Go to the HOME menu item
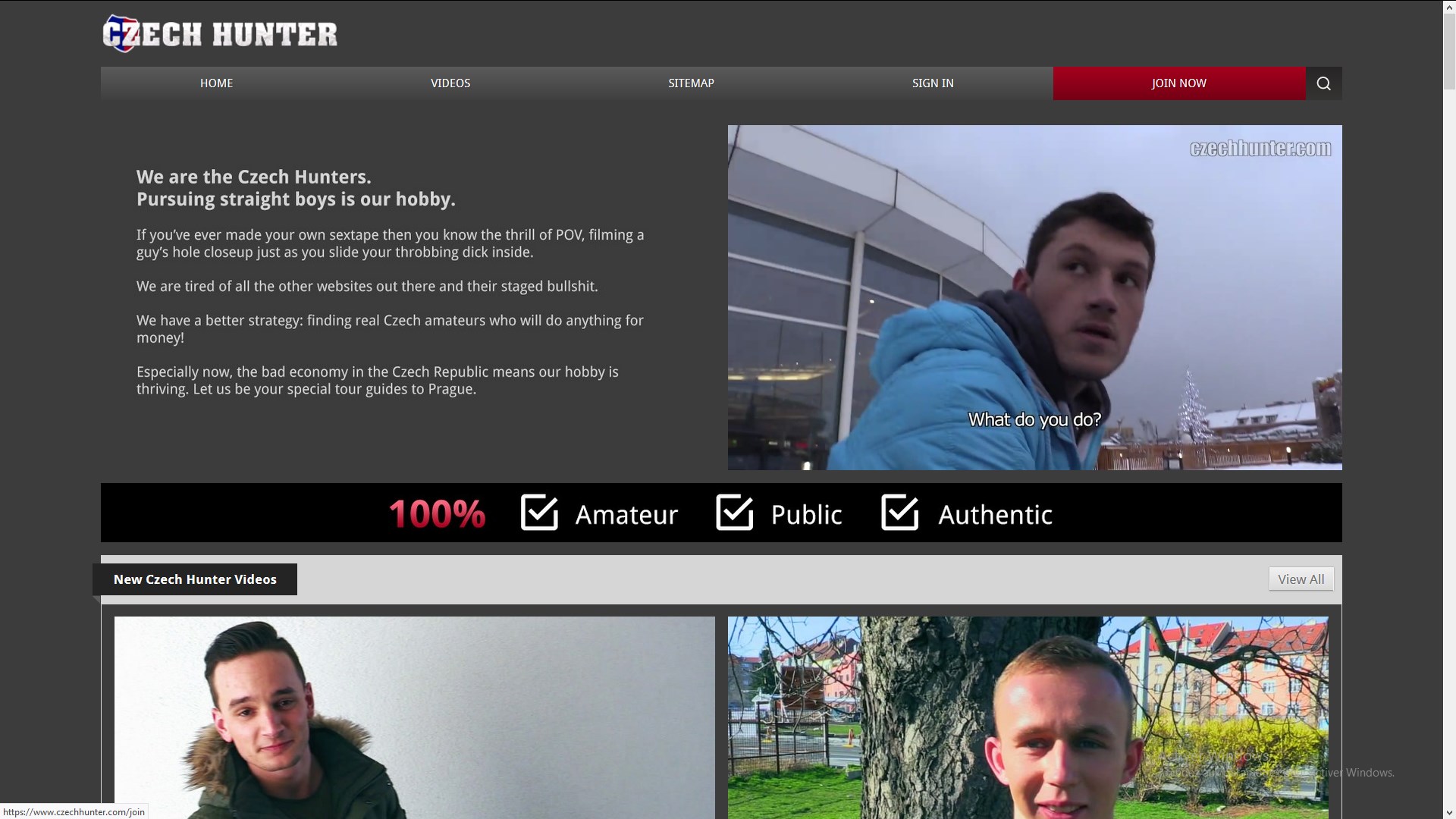The width and height of the screenshot is (1456, 819). (216, 83)
